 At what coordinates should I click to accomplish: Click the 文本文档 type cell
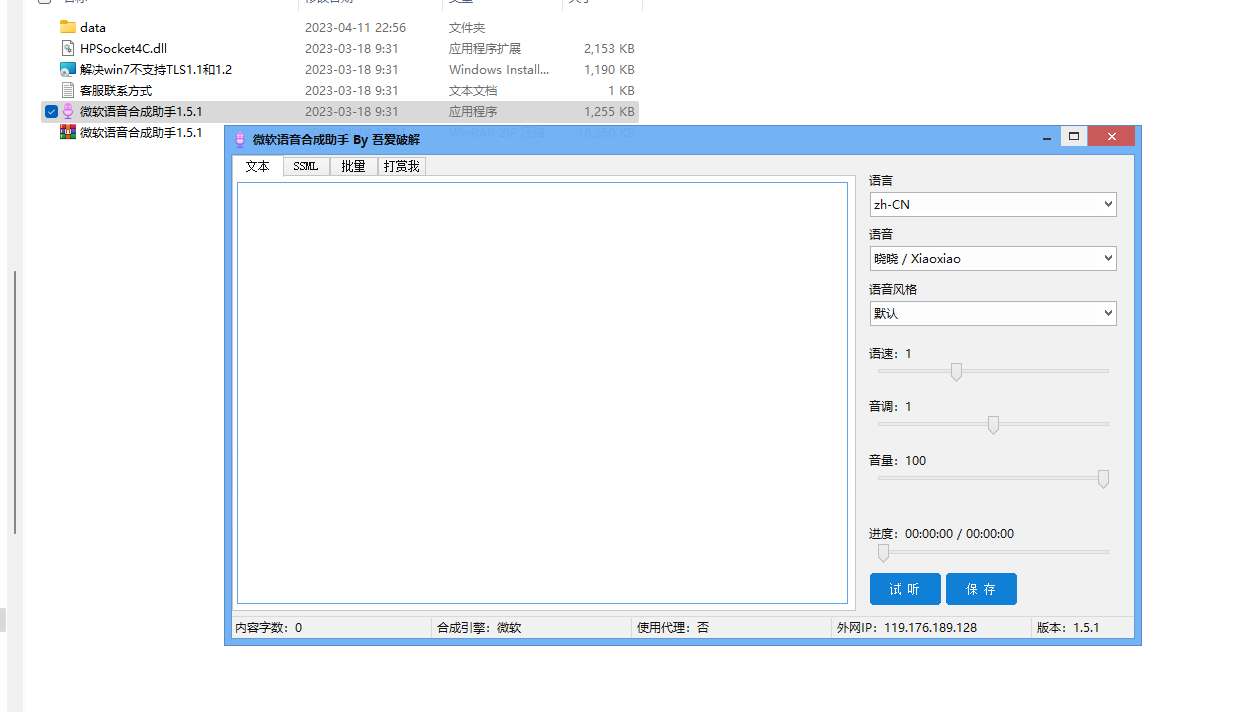click(x=473, y=90)
